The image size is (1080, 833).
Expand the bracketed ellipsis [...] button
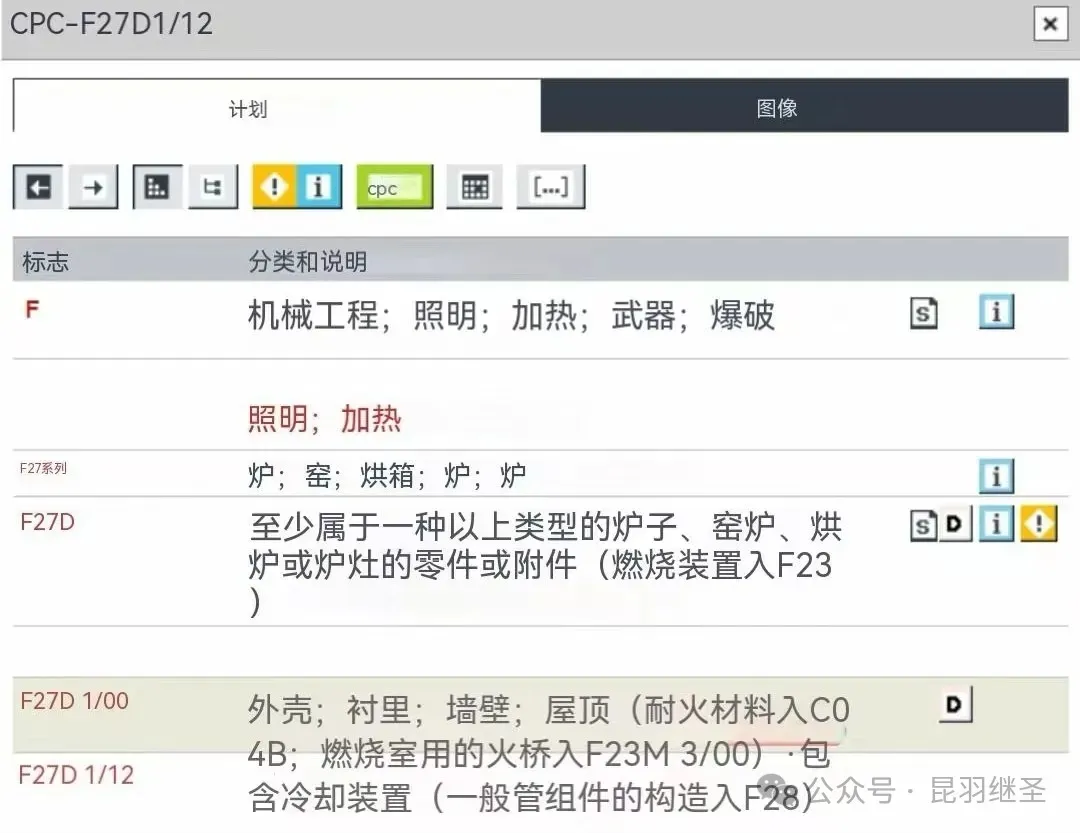click(550, 187)
